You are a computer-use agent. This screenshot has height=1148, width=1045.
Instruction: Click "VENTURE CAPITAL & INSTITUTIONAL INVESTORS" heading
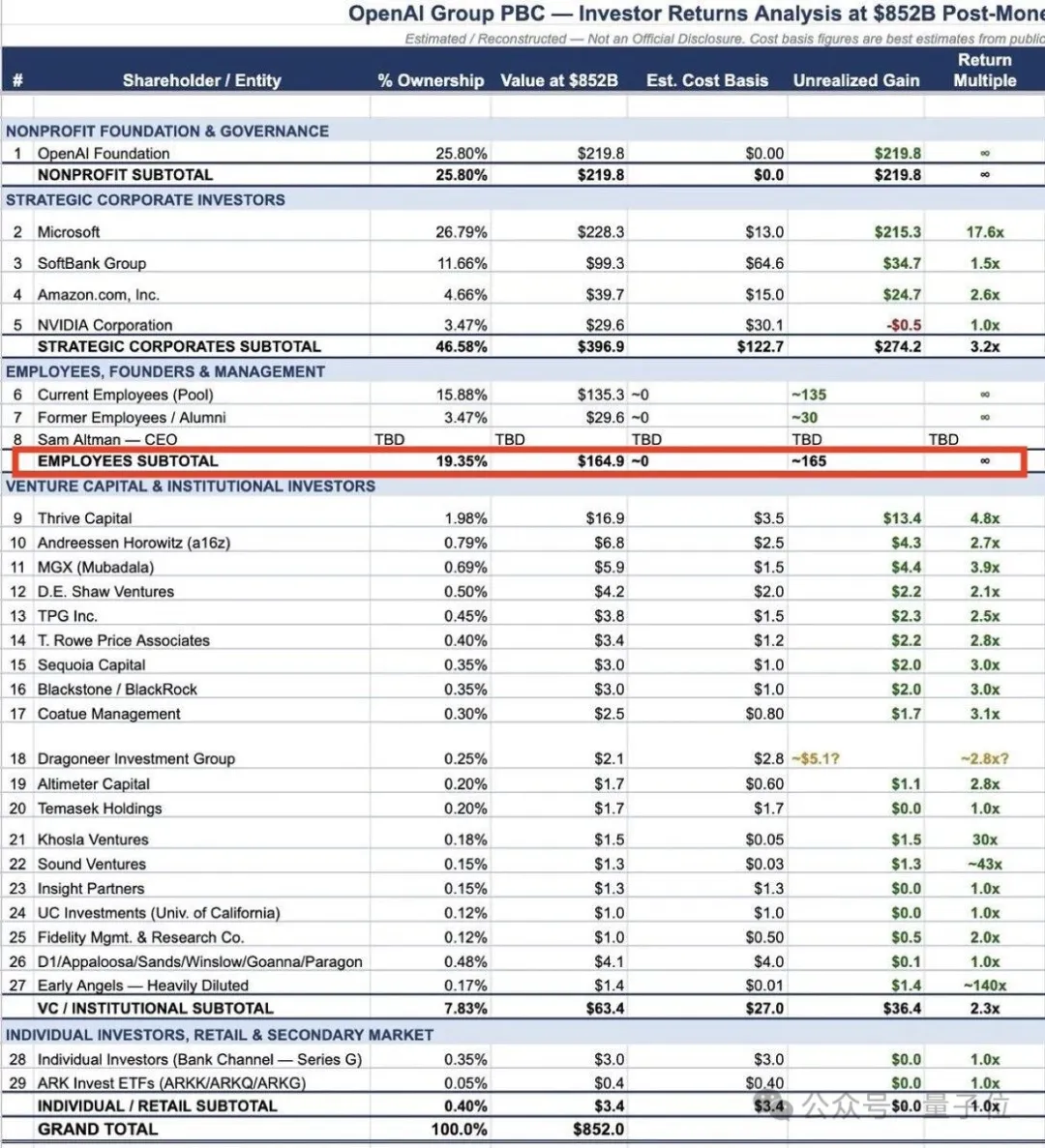coord(190,486)
